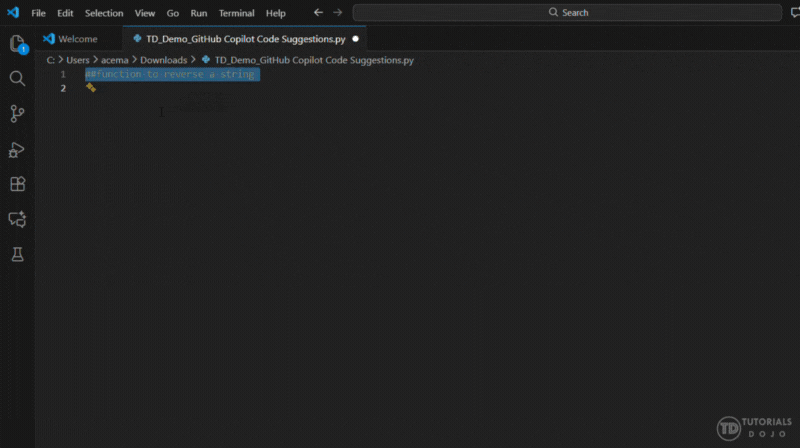
Task: Click line number 1 in the gutter
Action: tap(63, 74)
